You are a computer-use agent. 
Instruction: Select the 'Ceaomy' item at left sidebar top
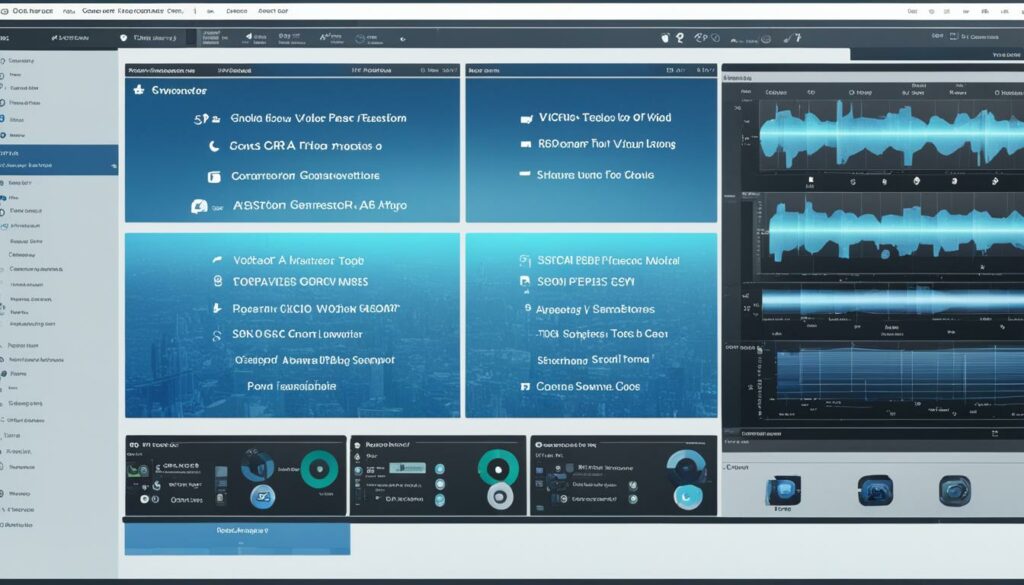(x=21, y=61)
